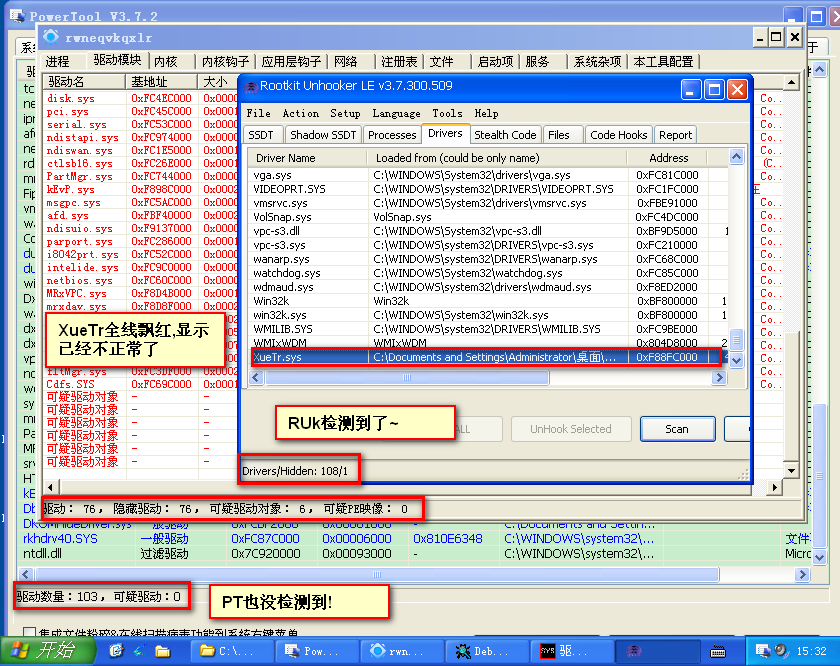Switch to the Shadow SSDT tab

(323, 135)
